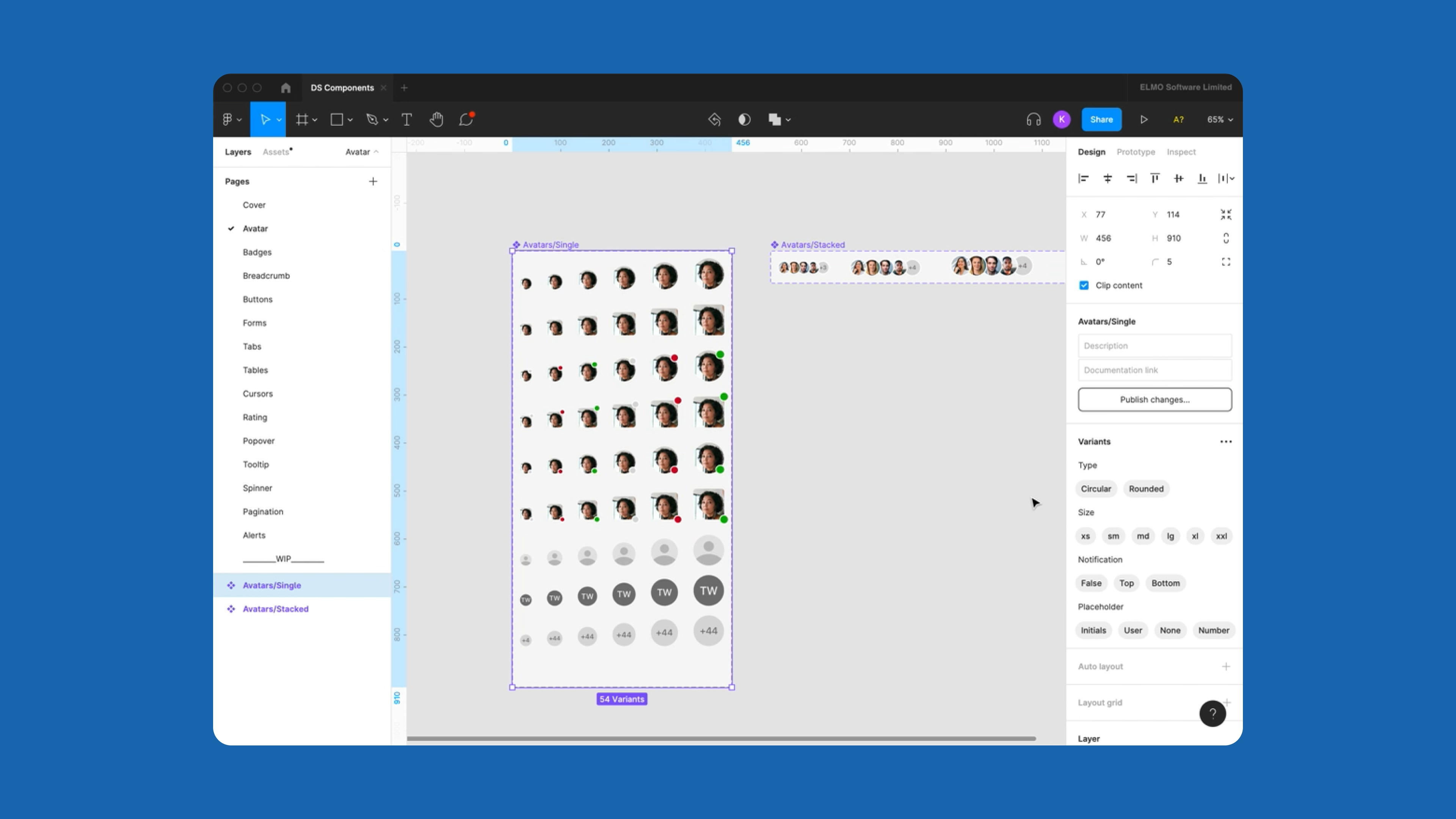Click the horizontal canvas scrollbar
Screen dimensions: 1456x819
[721, 738]
